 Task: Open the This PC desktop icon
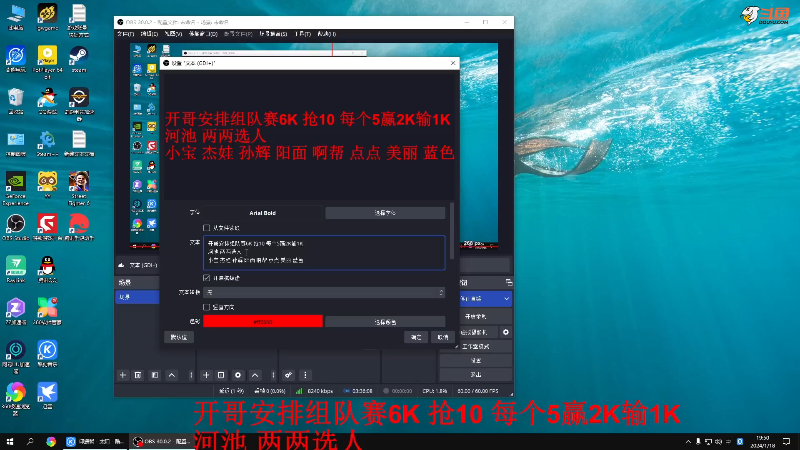pos(16,17)
